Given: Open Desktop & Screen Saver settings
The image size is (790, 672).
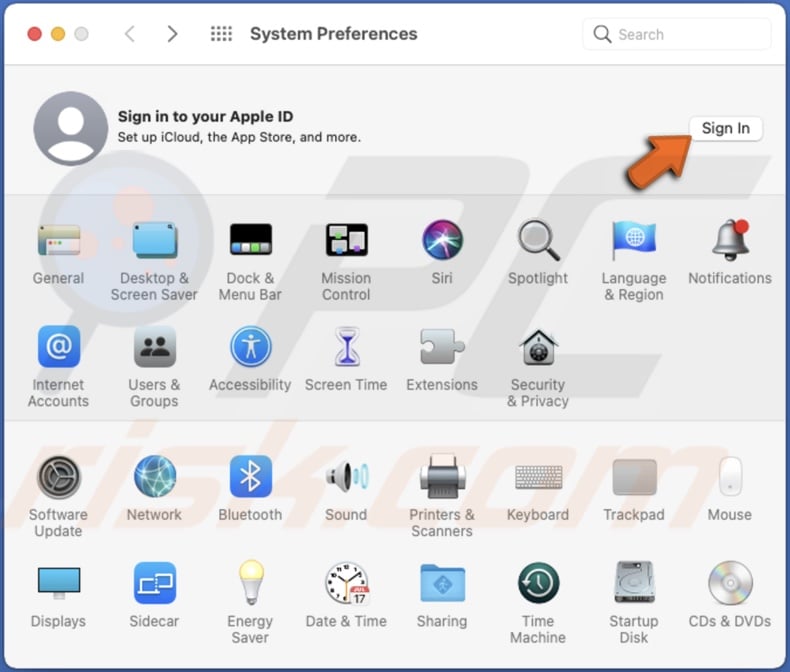Looking at the screenshot, I should pyautogui.click(x=154, y=240).
